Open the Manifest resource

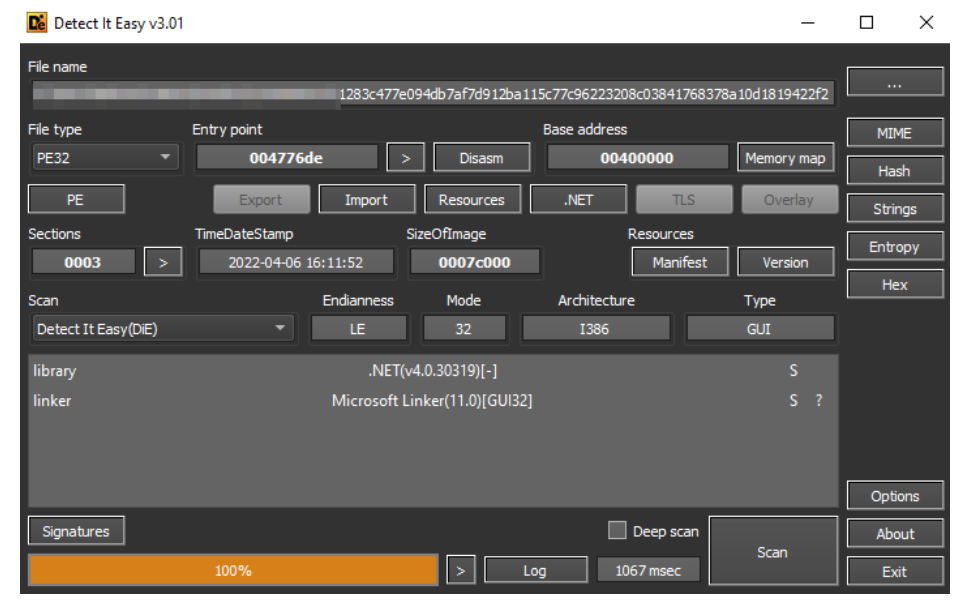(x=680, y=263)
